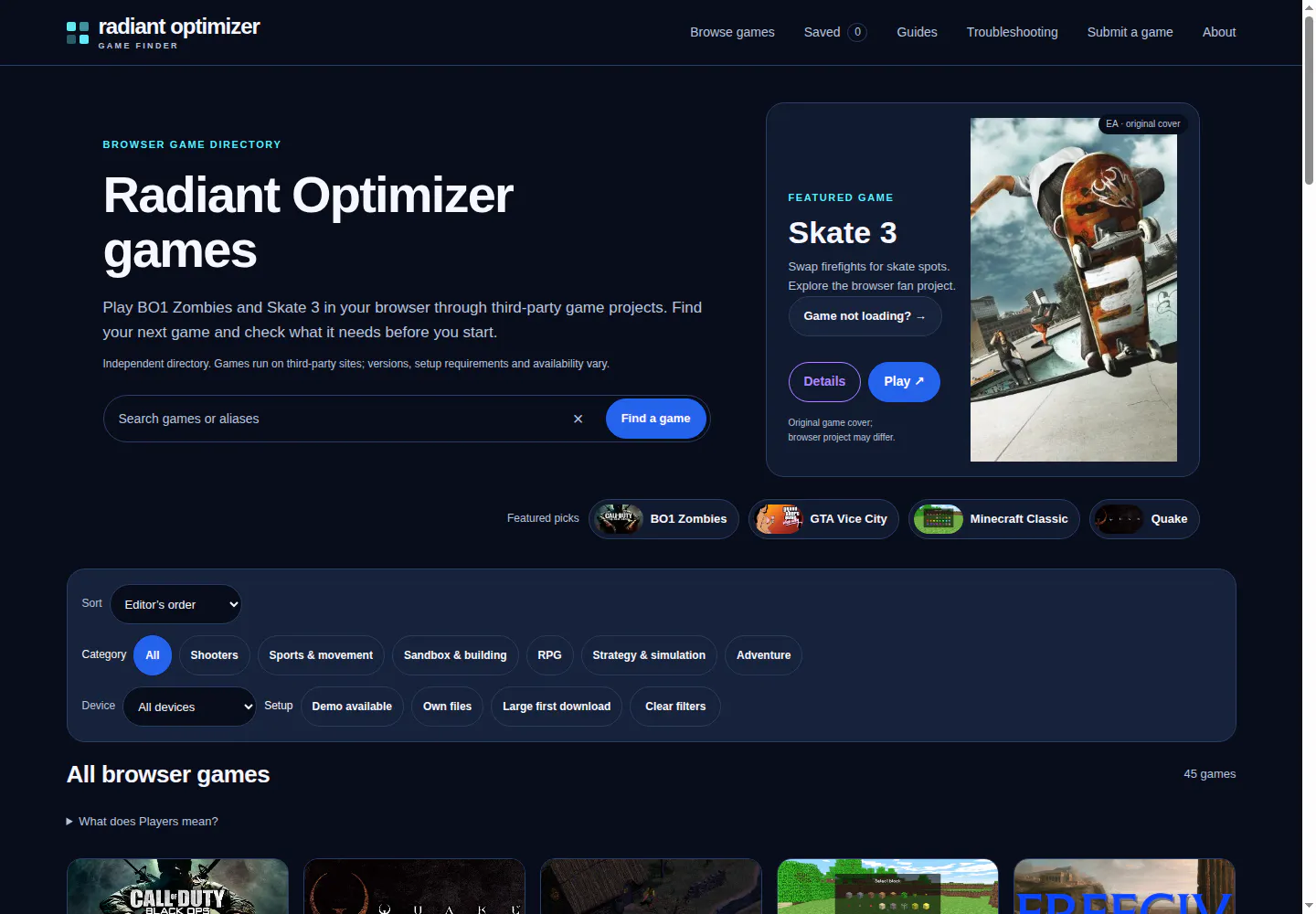Screen dimensions: 1316x914
Task: Open the GTA Vice City featured pick
Action: pos(823,519)
